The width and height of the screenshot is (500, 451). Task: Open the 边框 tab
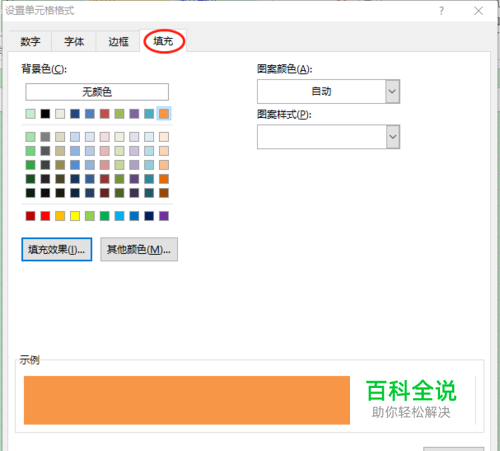click(118, 41)
